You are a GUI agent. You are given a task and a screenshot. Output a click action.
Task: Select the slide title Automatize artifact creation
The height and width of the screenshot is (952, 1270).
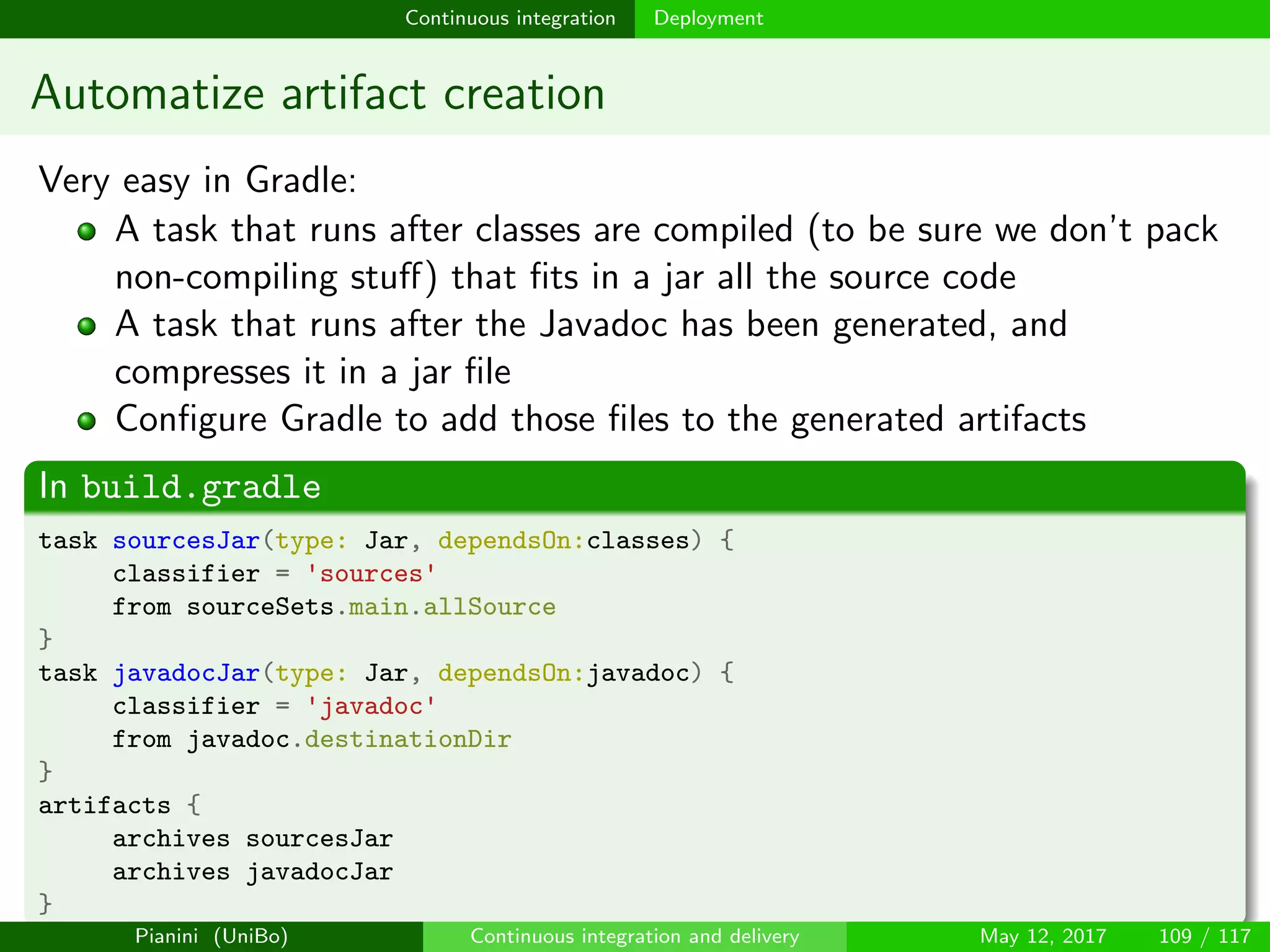click(x=318, y=94)
